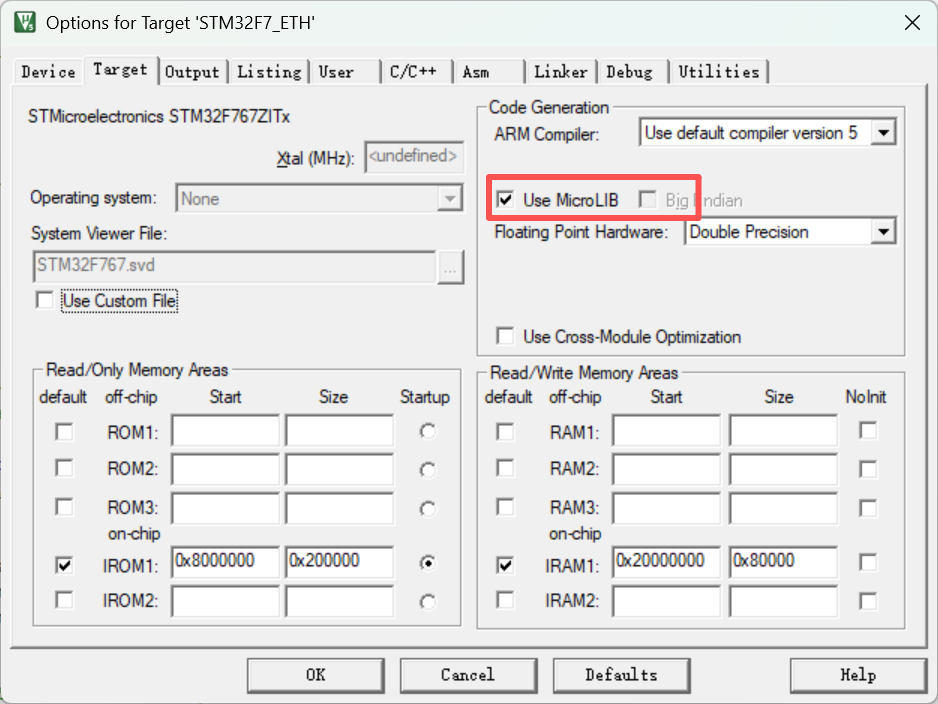Switch to the Linker tab
Image resolution: width=938 pixels, height=704 pixels.
561,72
